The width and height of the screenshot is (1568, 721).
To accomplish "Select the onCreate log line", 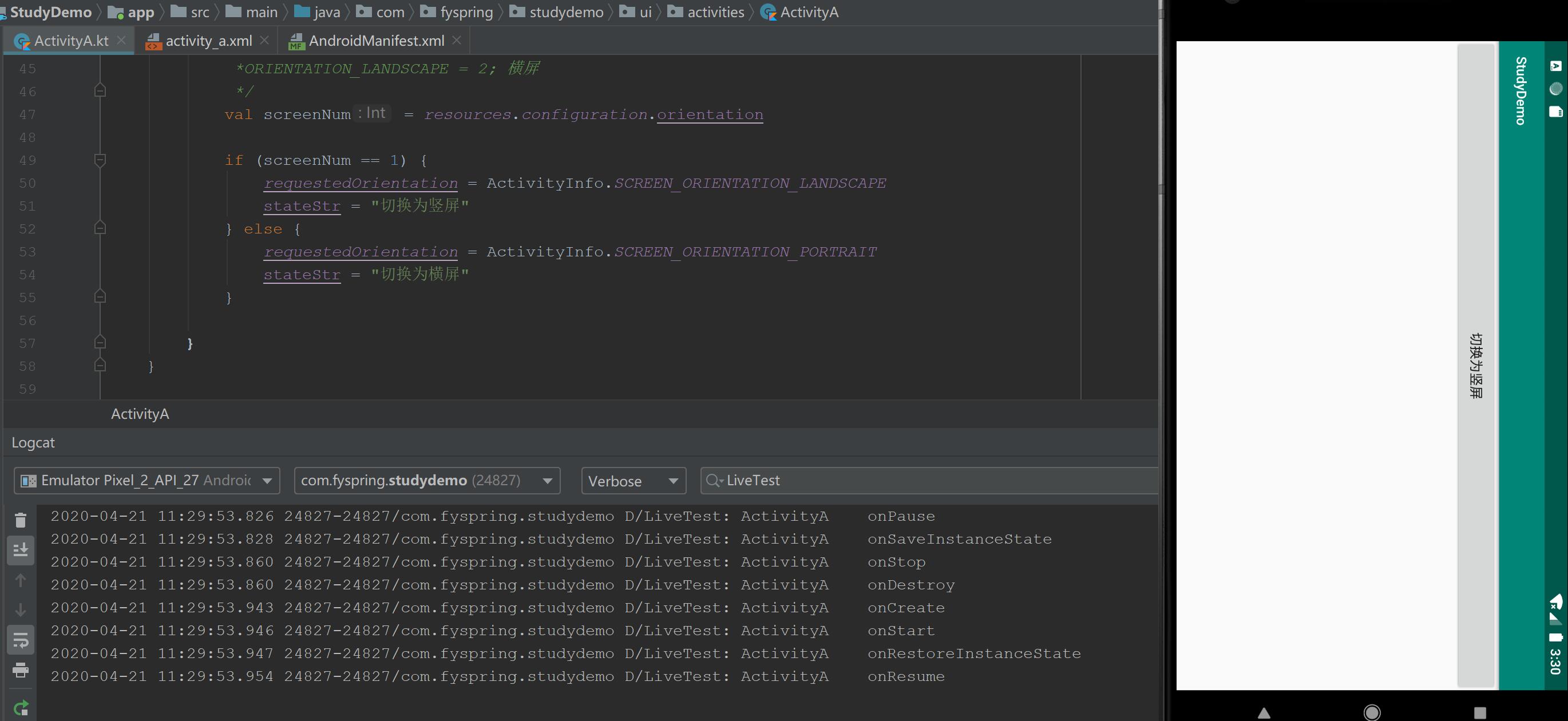I will click(x=497, y=608).
